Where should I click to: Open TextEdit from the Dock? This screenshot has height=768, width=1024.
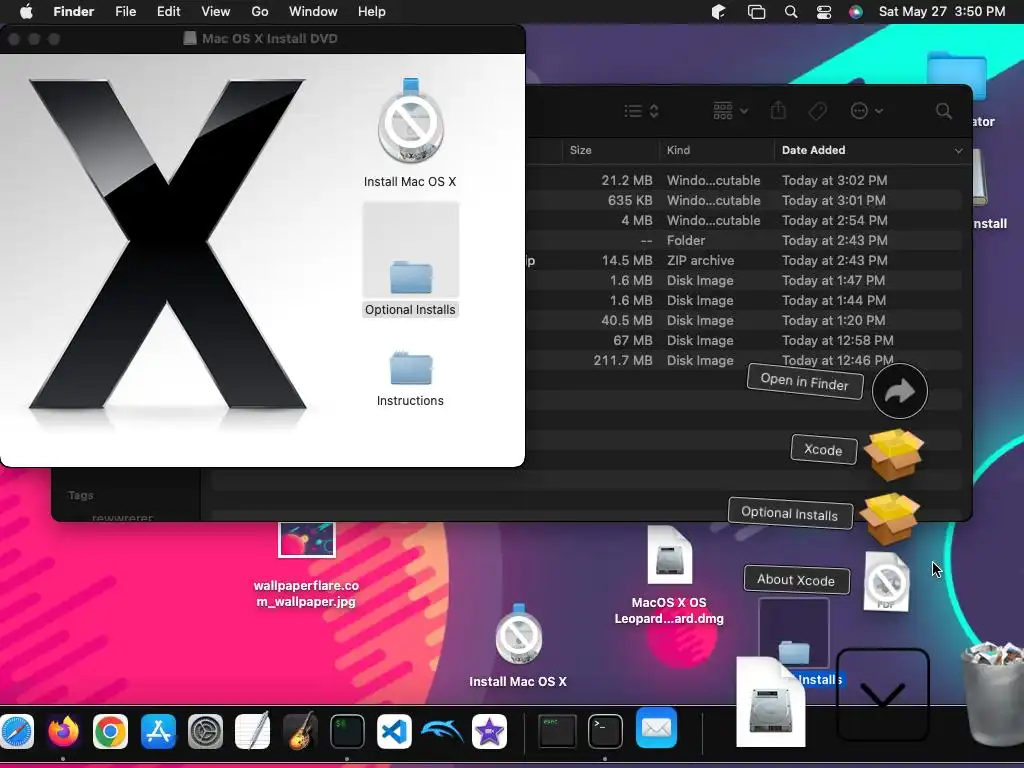tap(253, 731)
